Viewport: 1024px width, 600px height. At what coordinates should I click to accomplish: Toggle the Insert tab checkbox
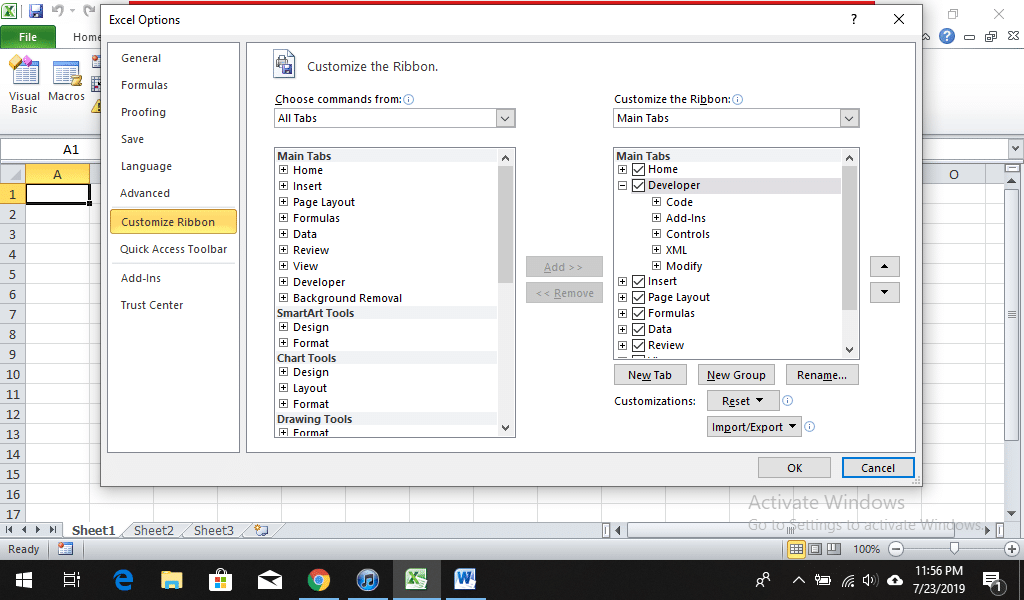(x=639, y=281)
